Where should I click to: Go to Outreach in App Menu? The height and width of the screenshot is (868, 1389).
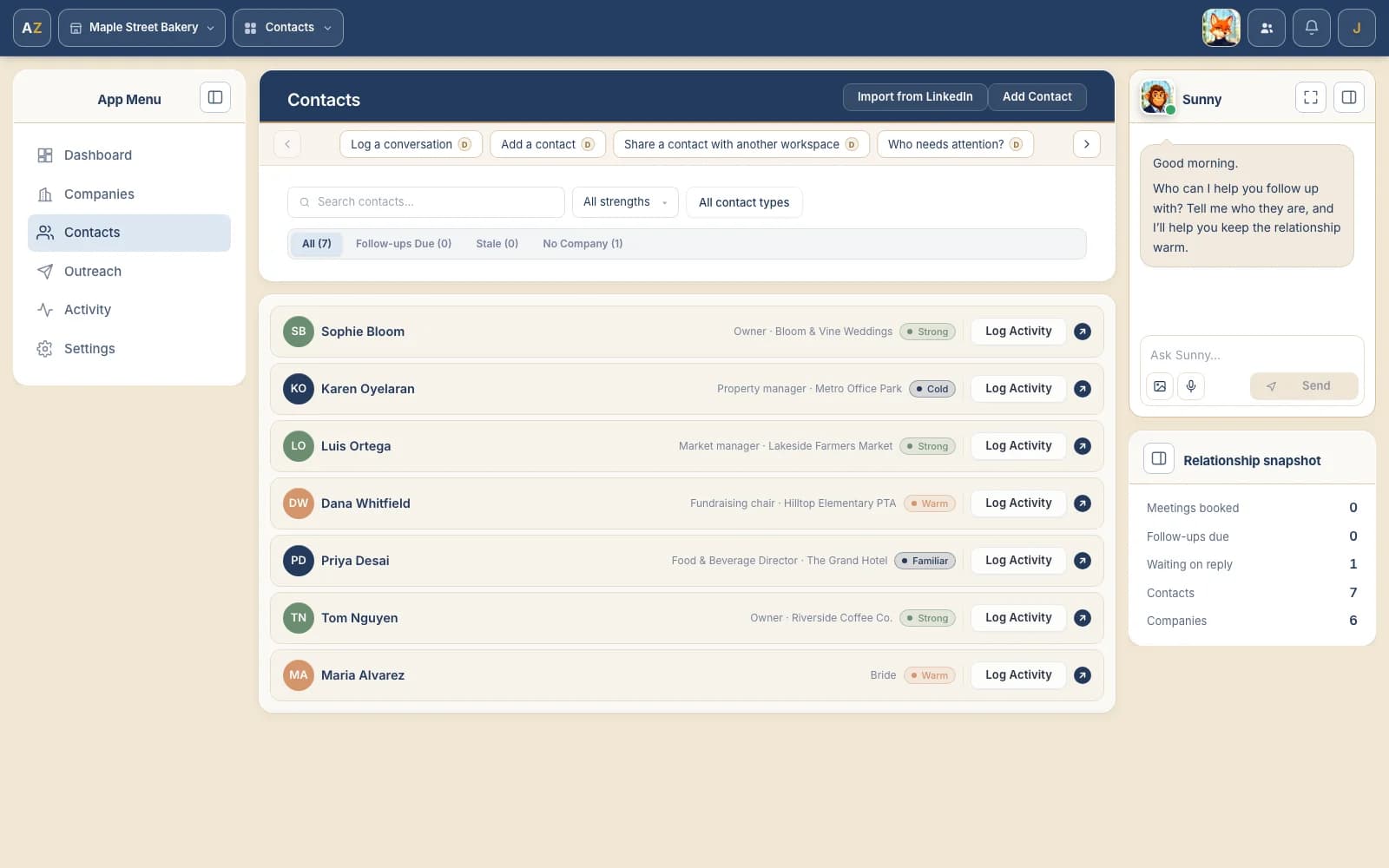coord(129,272)
